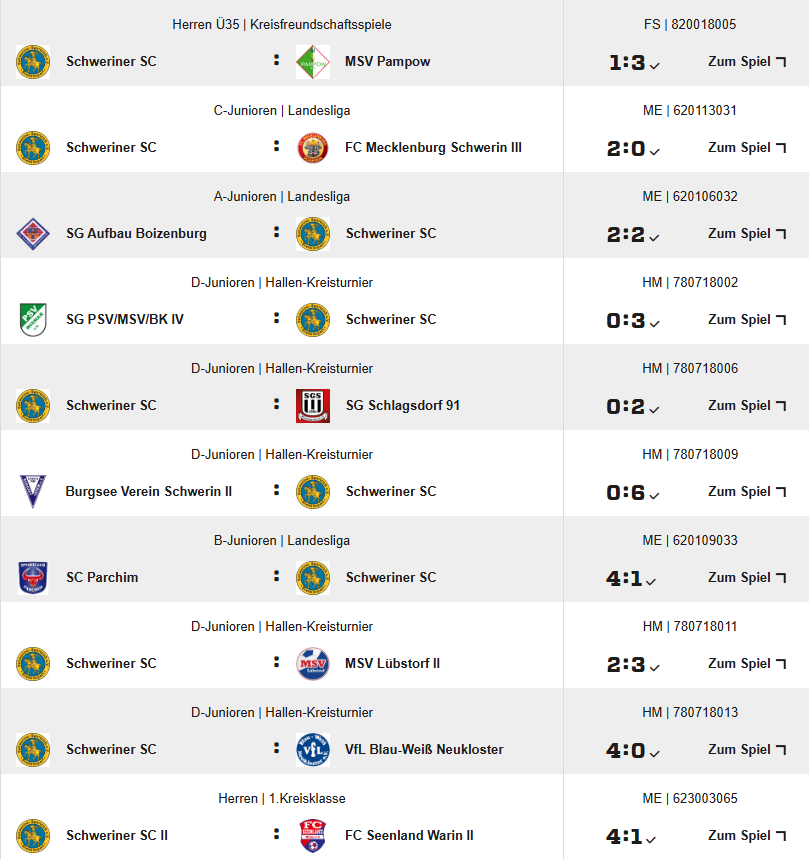The width and height of the screenshot is (809, 859).
Task: Click the 4:0 match result
Action: (626, 750)
